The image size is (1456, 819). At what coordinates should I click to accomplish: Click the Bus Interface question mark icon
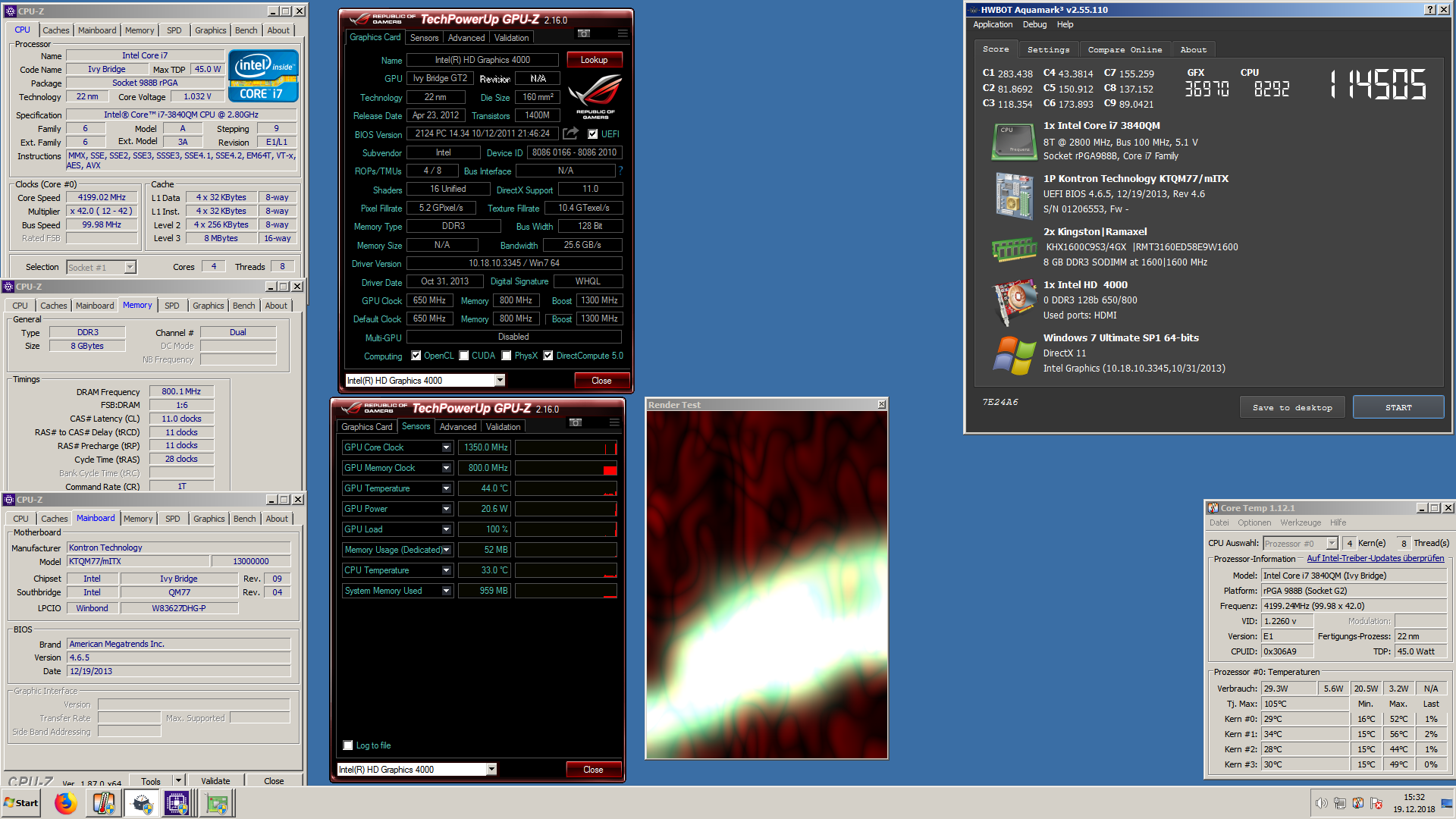pos(620,171)
